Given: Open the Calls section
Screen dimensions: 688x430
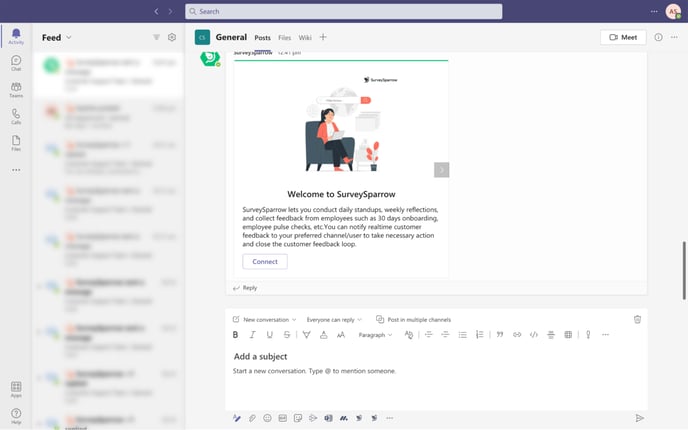Looking at the screenshot, I should coord(16,116).
